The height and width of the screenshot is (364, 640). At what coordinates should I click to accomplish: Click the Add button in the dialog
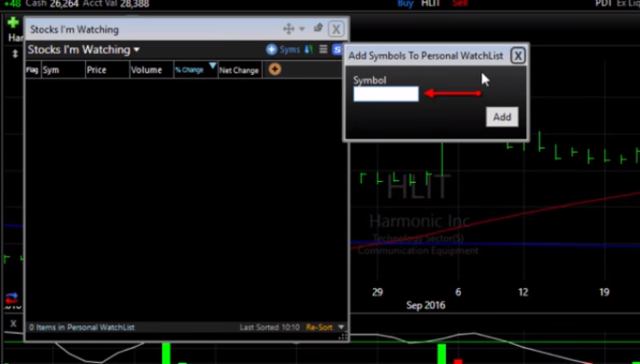502,117
